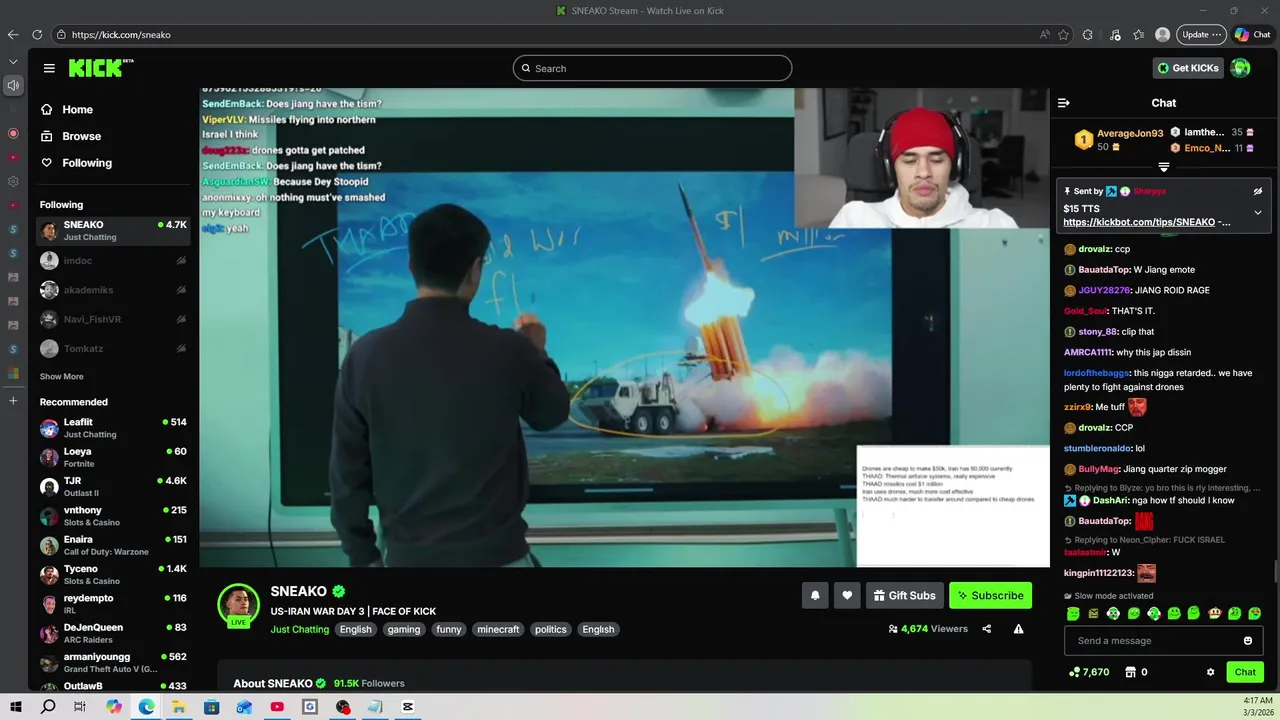Click the Gift Subs button

904,595
